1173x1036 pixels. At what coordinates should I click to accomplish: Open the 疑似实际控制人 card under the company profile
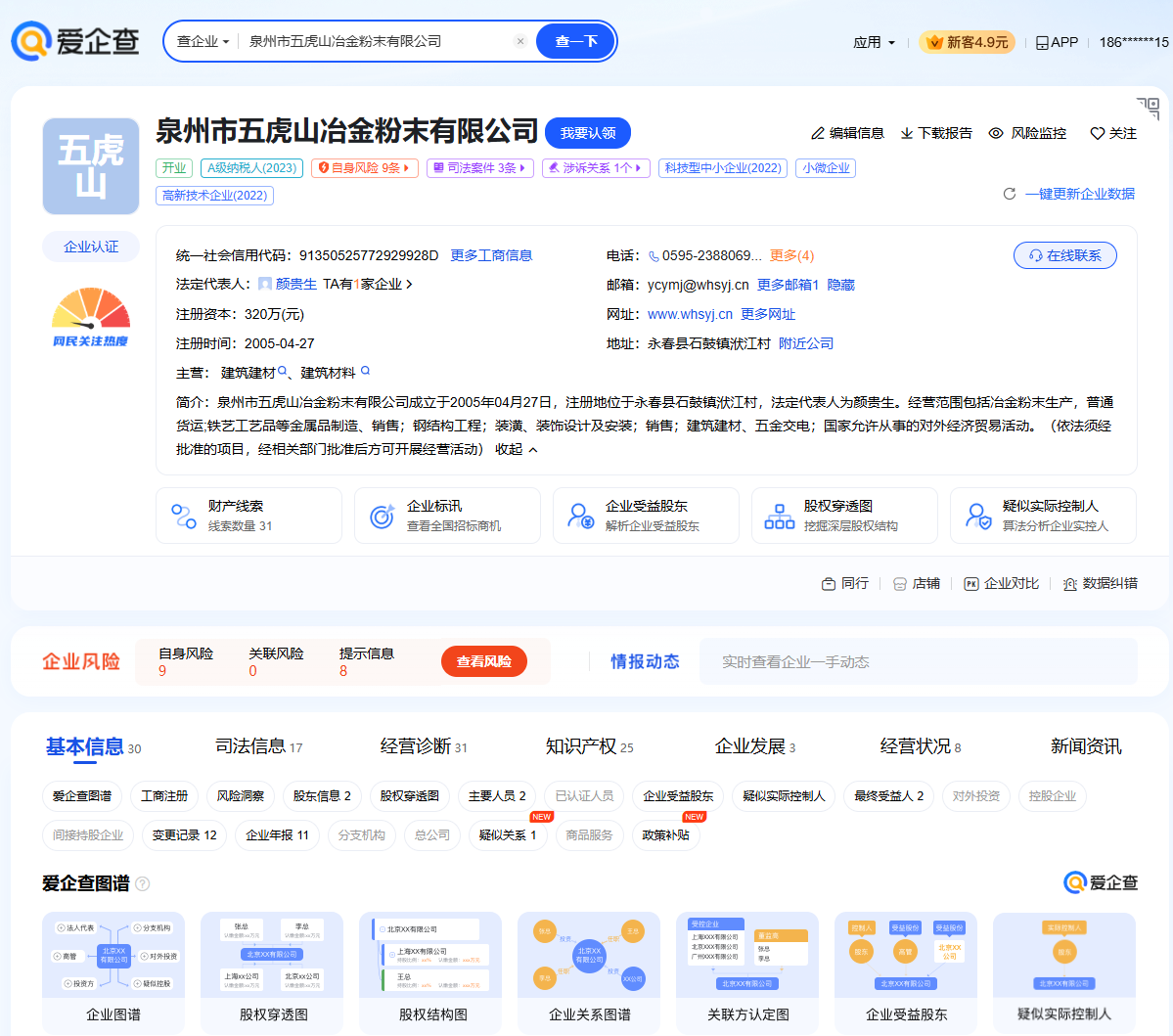point(1043,516)
